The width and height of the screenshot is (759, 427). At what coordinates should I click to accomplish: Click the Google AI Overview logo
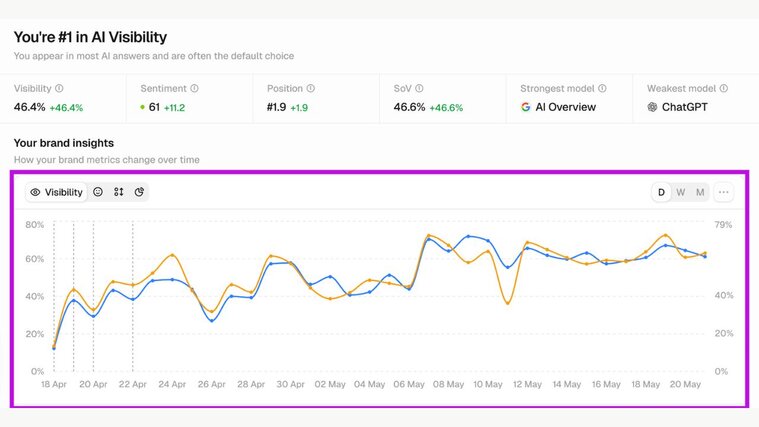[x=526, y=107]
